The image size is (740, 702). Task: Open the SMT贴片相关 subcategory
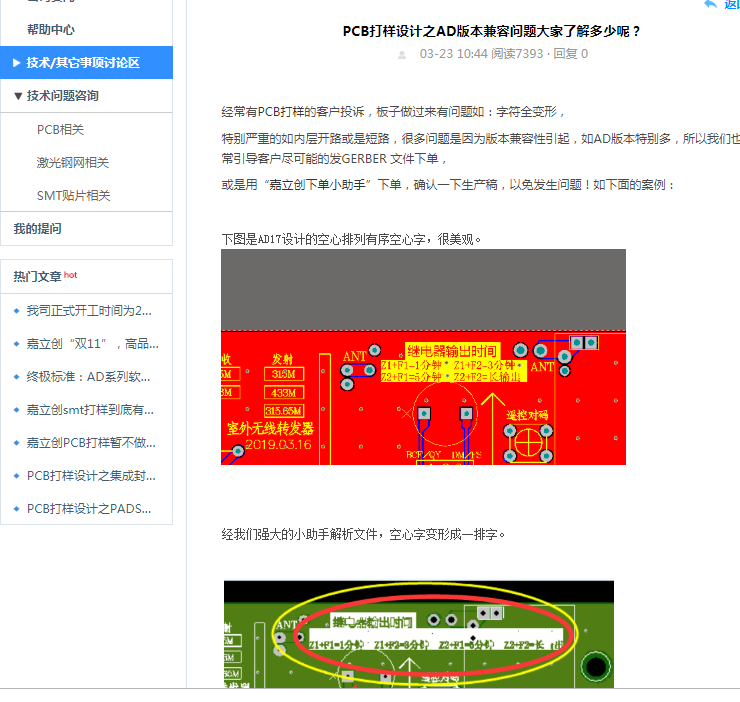tap(73, 195)
